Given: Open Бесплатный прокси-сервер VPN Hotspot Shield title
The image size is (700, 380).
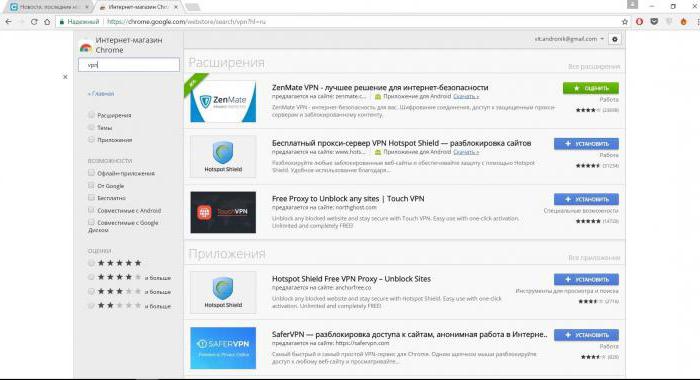Looking at the screenshot, I should click(x=401, y=143).
